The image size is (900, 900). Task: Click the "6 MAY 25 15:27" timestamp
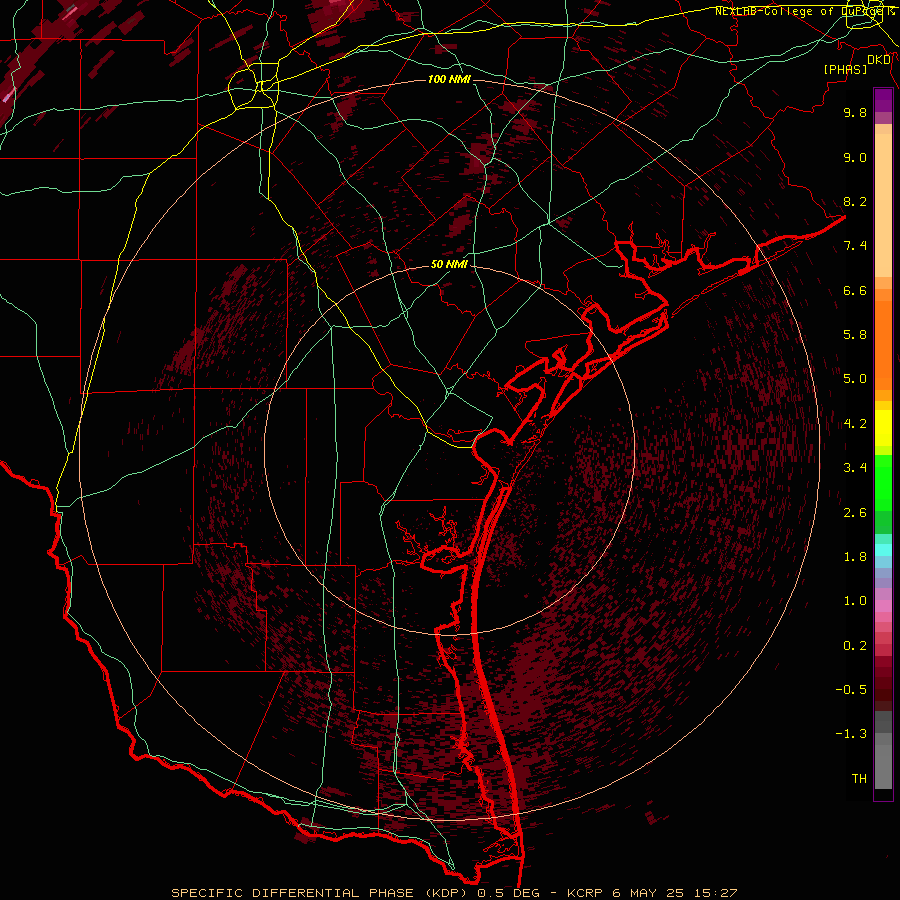pyautogui.click(x=674, y=893)
